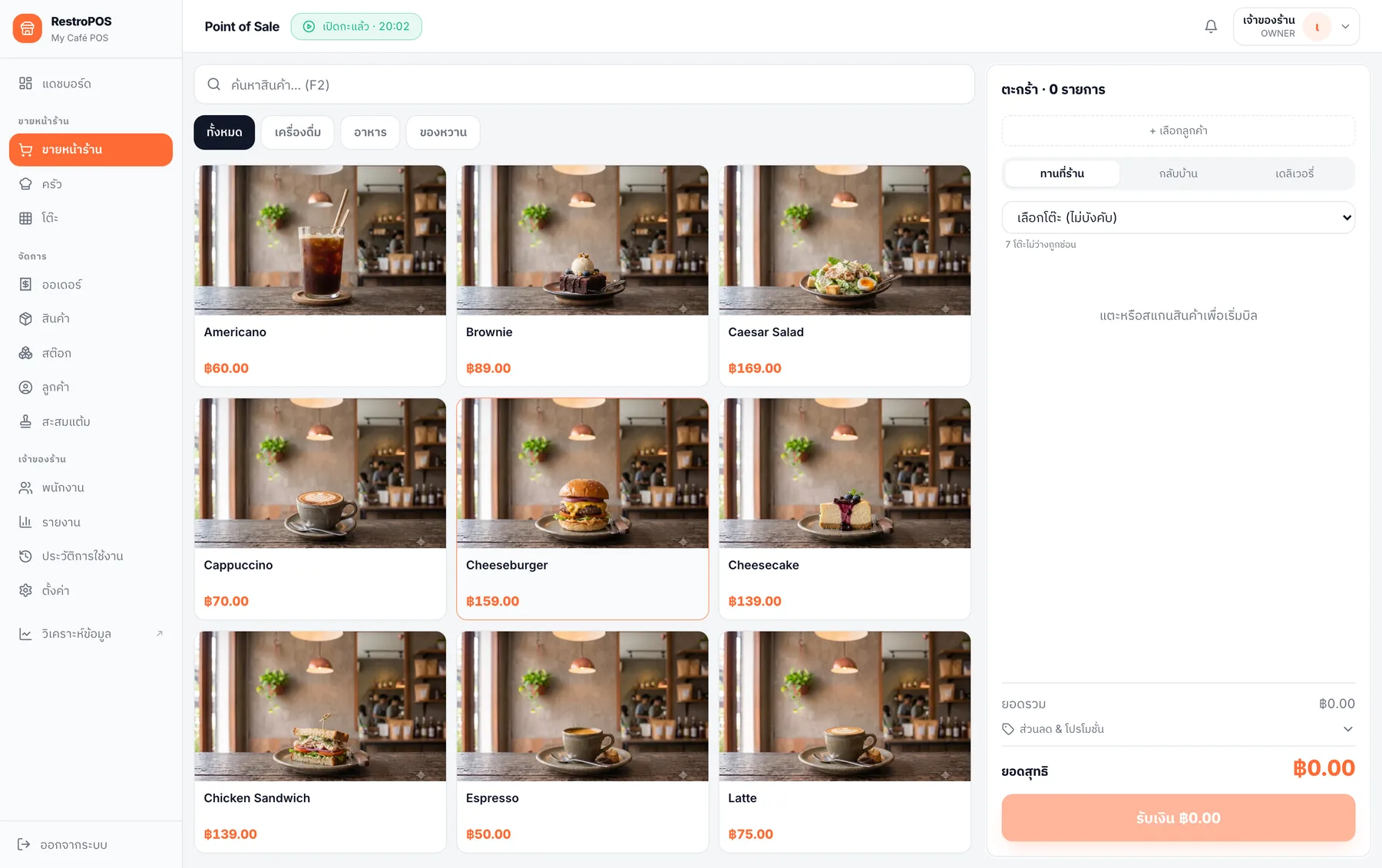Click the shopping cart icon for ขายหน้าร้าน
The width and height of the screenshot is (1382, 868).
(25, 150)
